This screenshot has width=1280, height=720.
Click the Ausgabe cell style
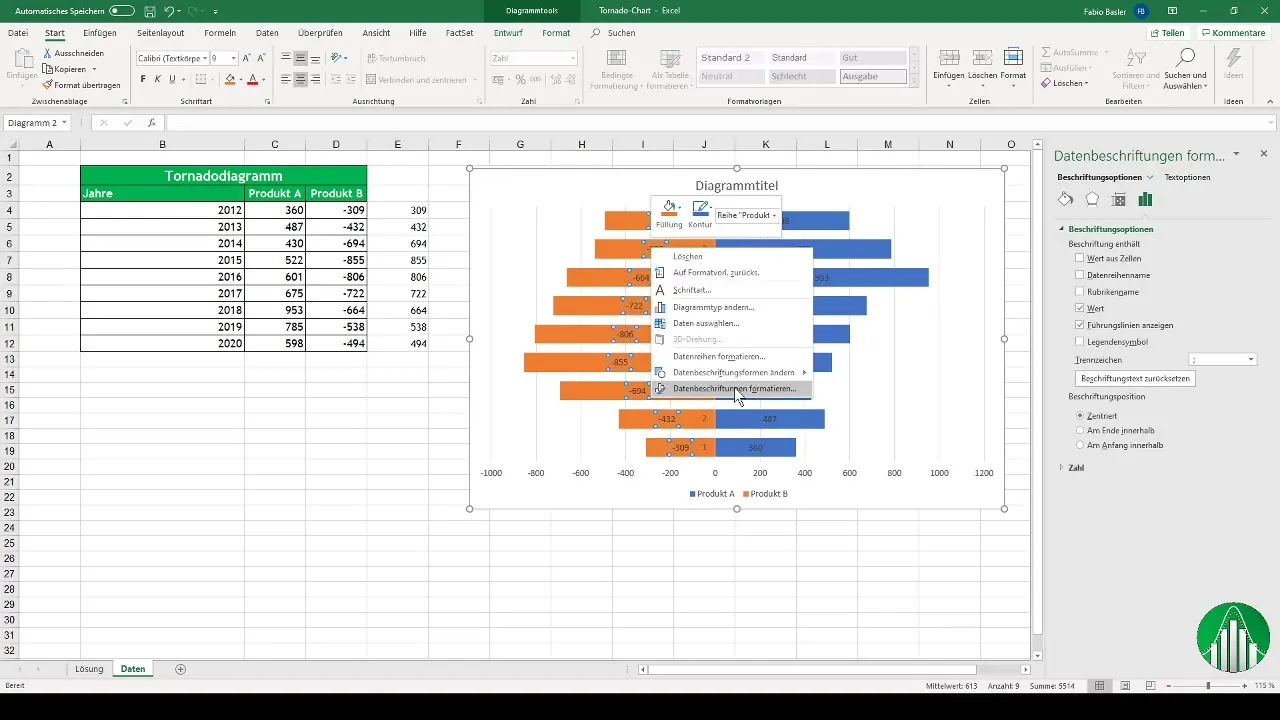873,76
